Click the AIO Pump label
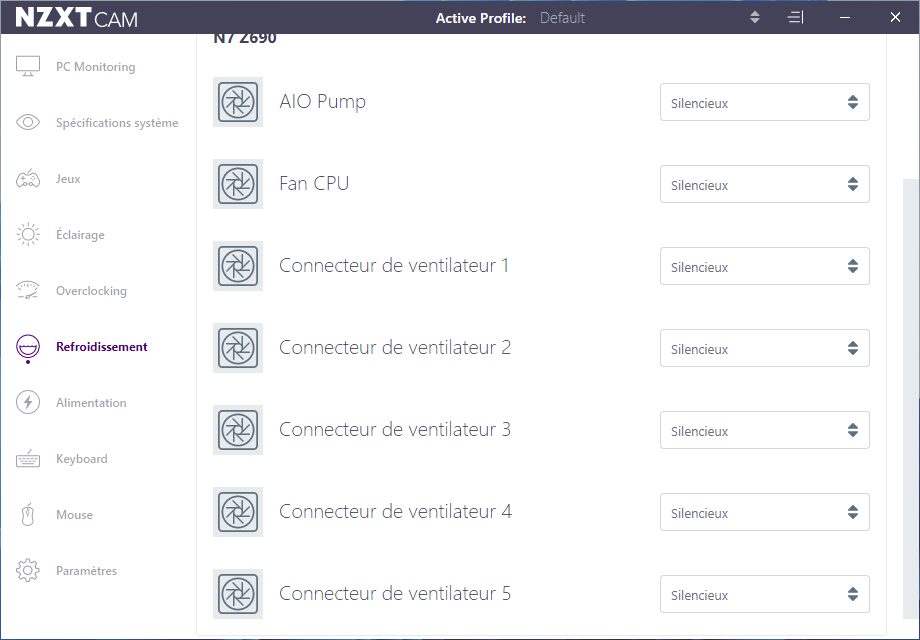This screenshot has width=920, height=640. point(323,101)
